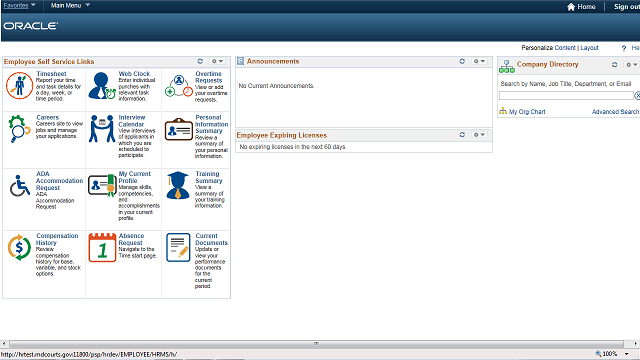Image resolution: width=640 pixels, height=360 pixels.
Task: Click the status bar URL text
Action: click(x=89, y=354)
